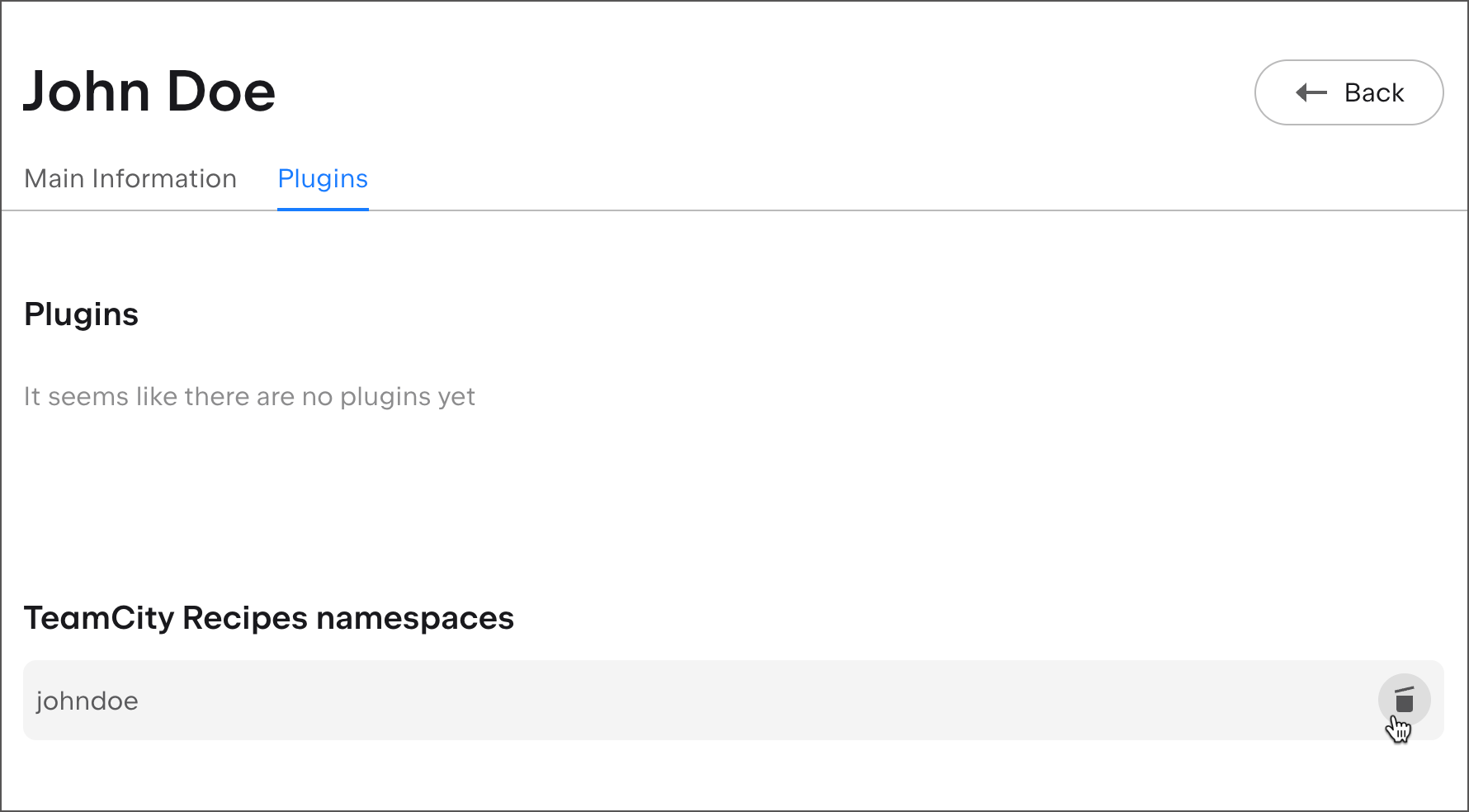
Task: Click the word 'plugins' in empty-state message
Action: tap(385, 397)
